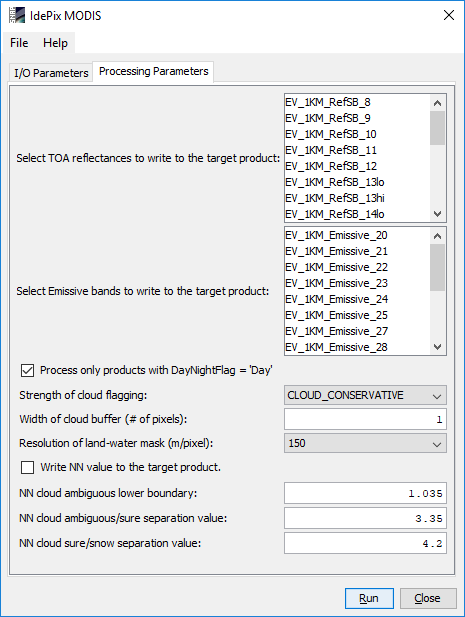Click the down arrow of Emissive bands scrollbar
Viewport: 465px width, 617px height.
pyautogui.click(x=437, y=347)
